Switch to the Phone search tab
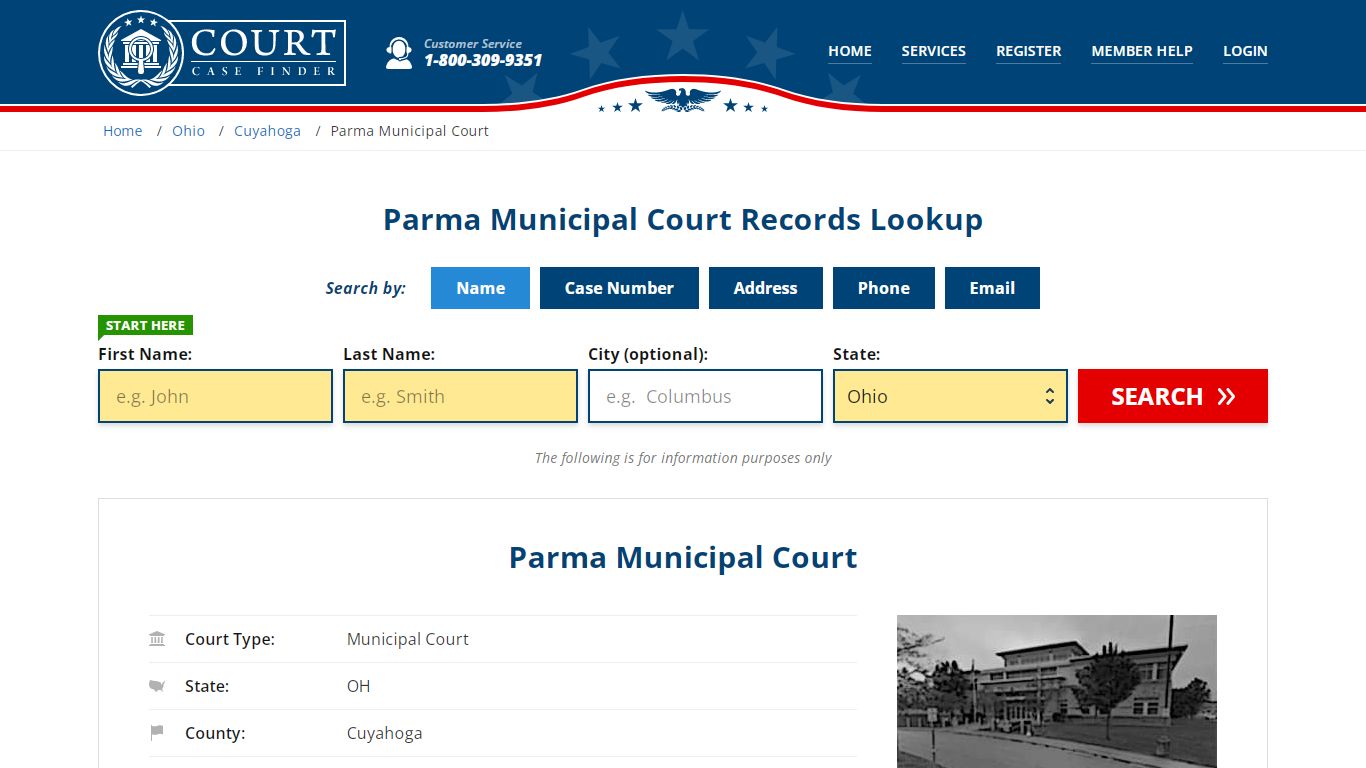The image size is (1366, 768). point(884,288)
